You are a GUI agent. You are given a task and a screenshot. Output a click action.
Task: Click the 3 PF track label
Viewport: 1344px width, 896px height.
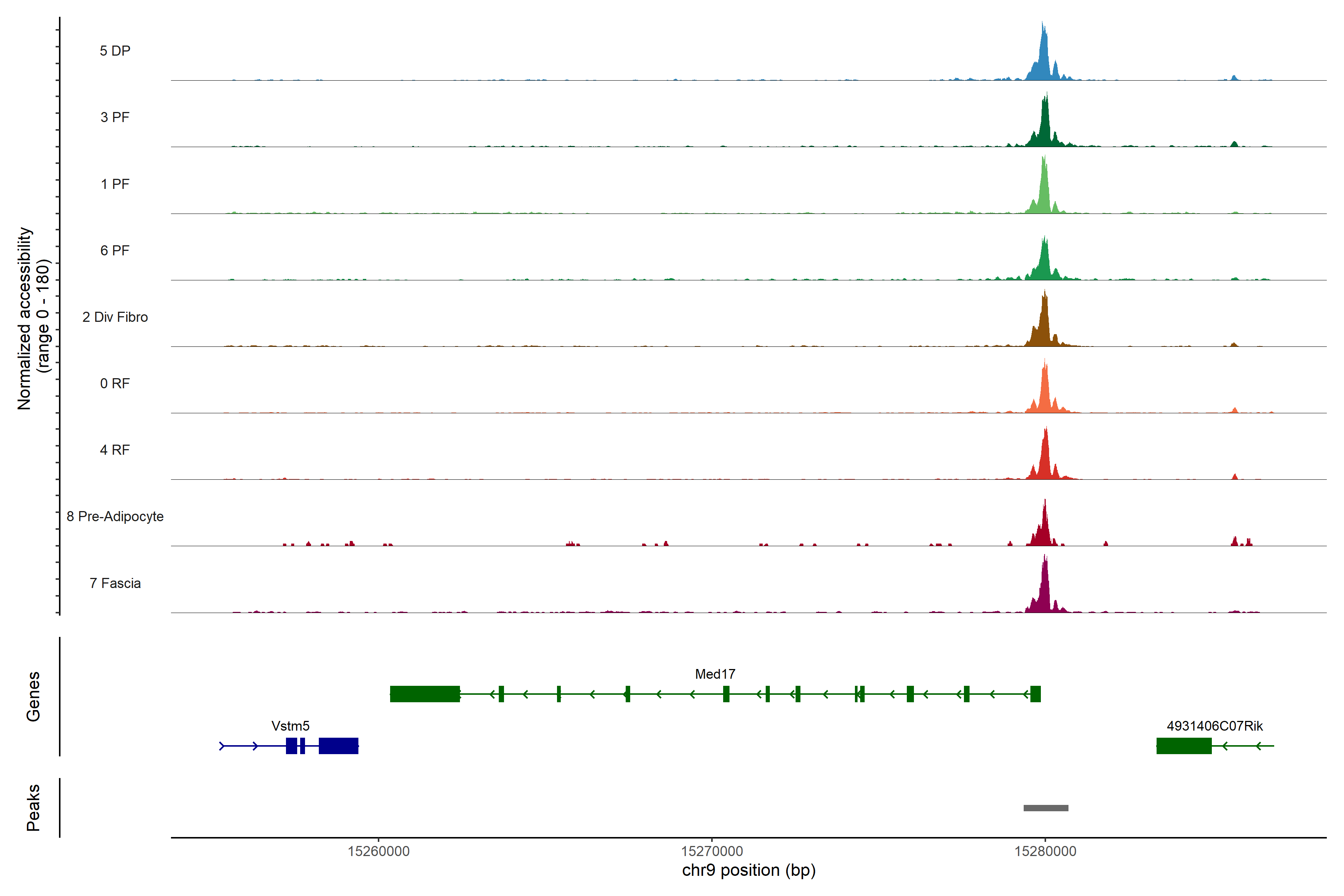[115, 117]
